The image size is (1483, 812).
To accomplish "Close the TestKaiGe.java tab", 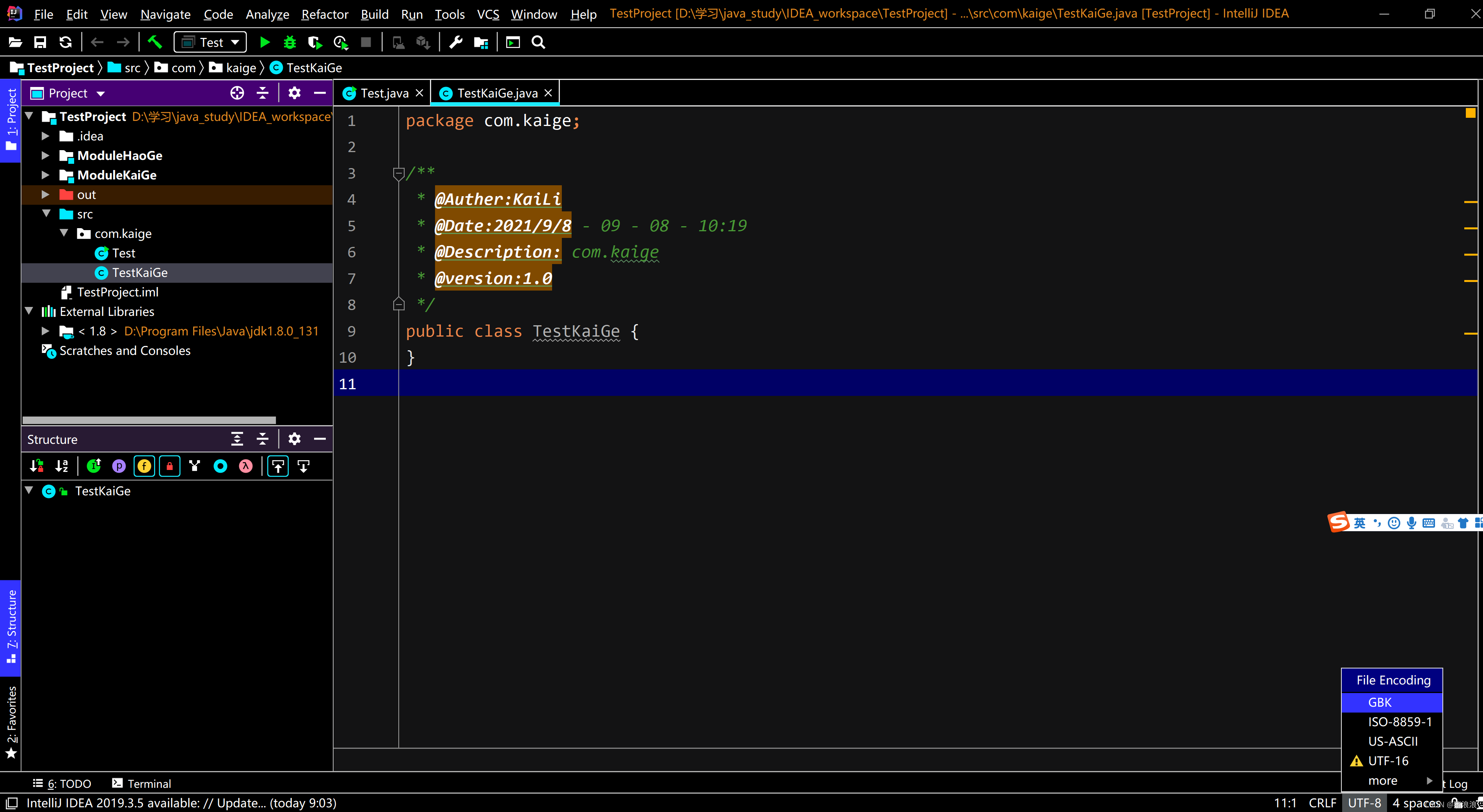I will click(x=548, y=93).
